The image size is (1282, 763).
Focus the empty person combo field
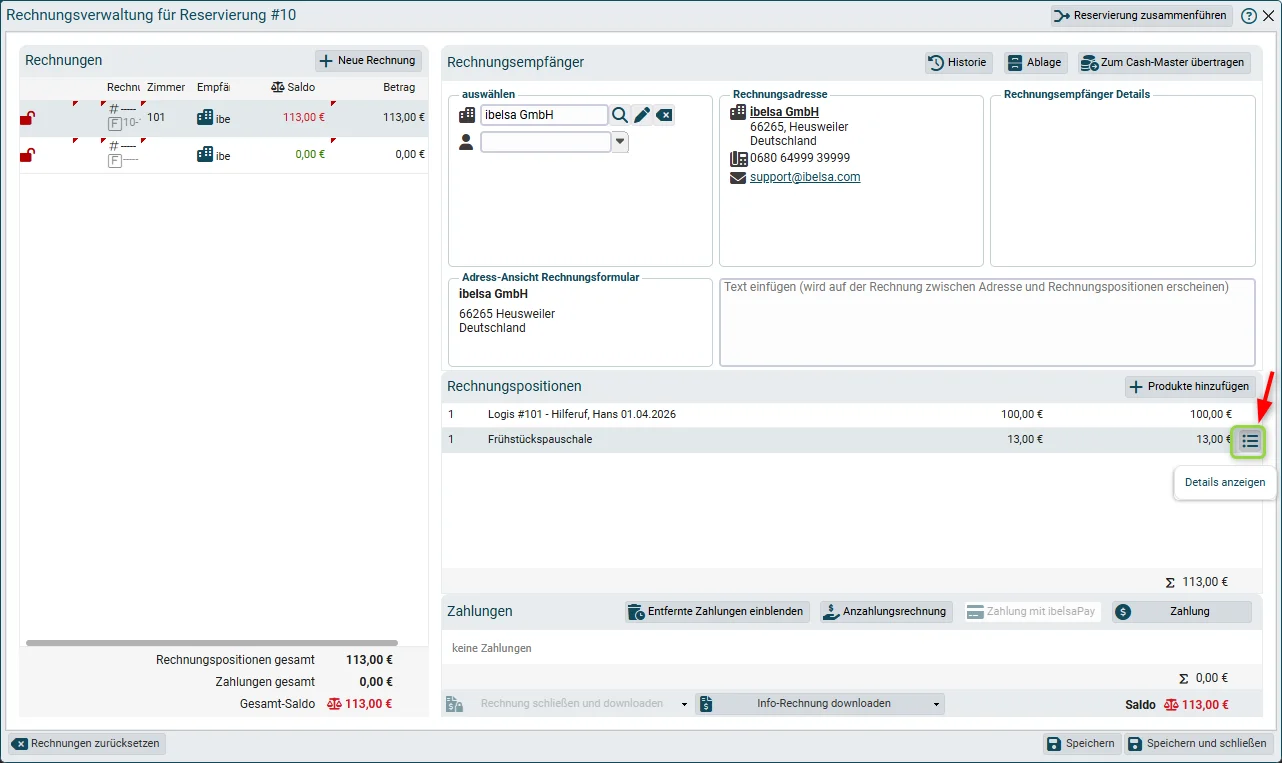point(546,142)
